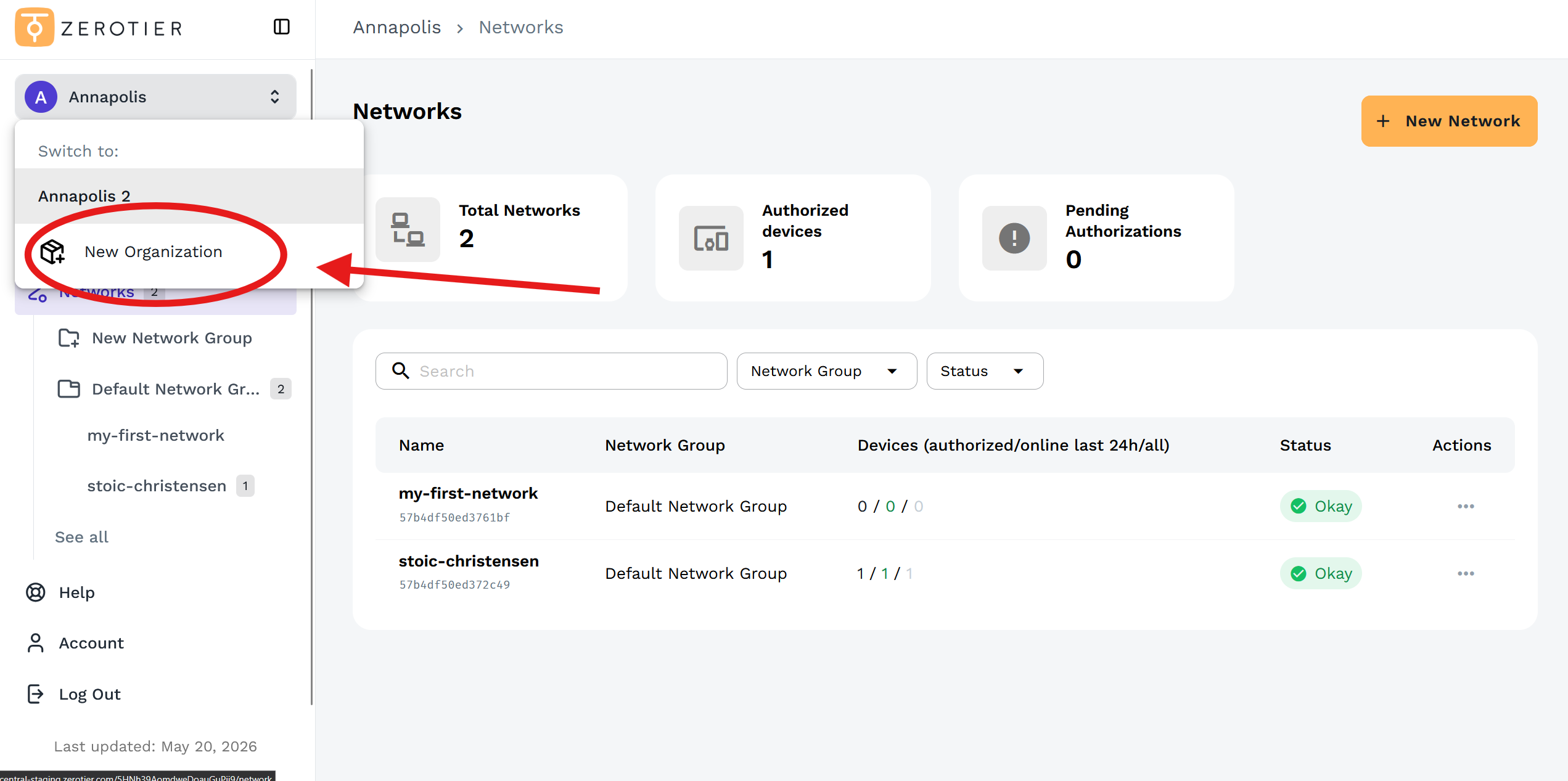Click the See all link
1568x781 pixels.
tap(81, 537)
